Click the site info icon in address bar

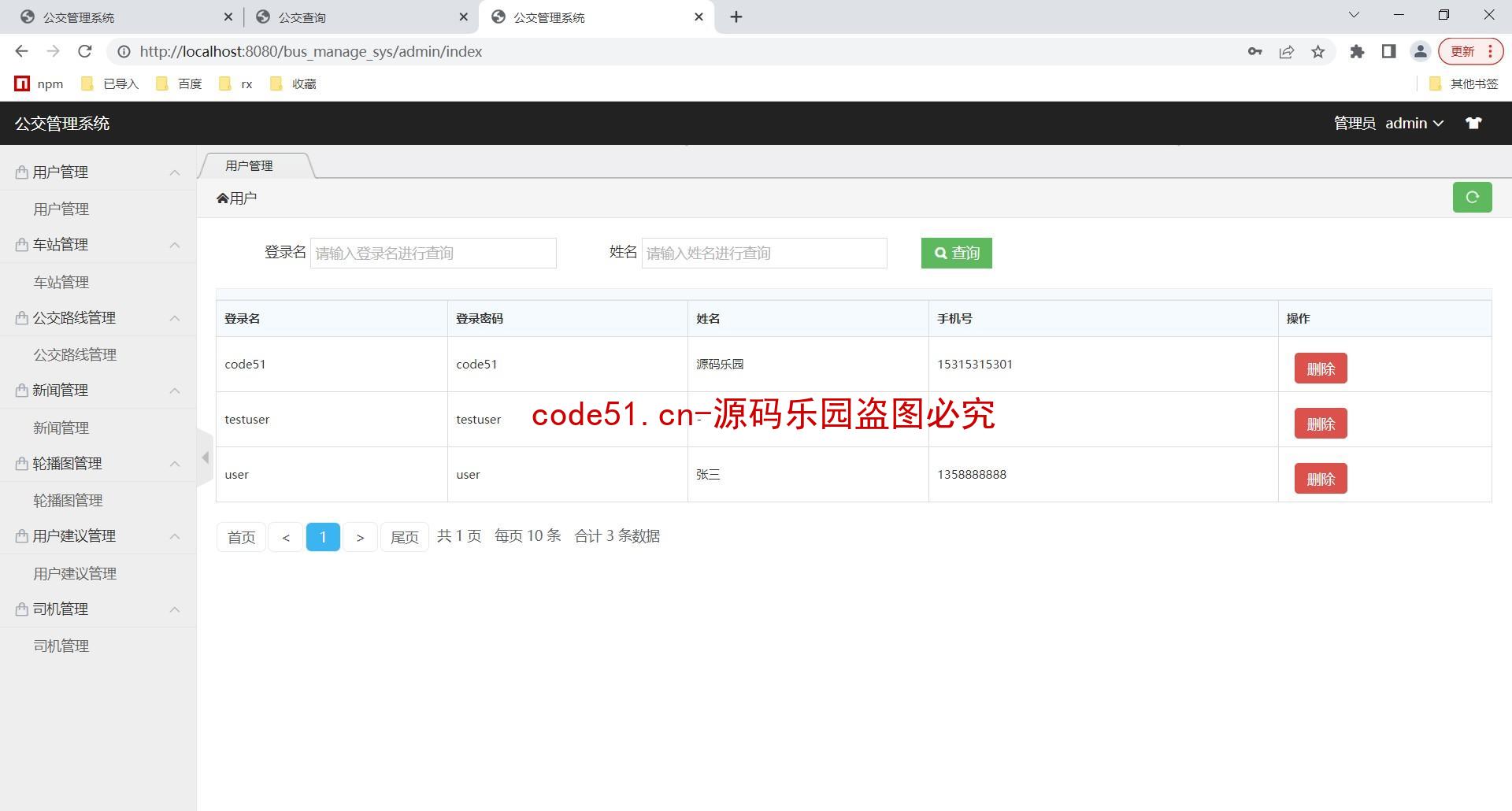(x=124, y=51)
